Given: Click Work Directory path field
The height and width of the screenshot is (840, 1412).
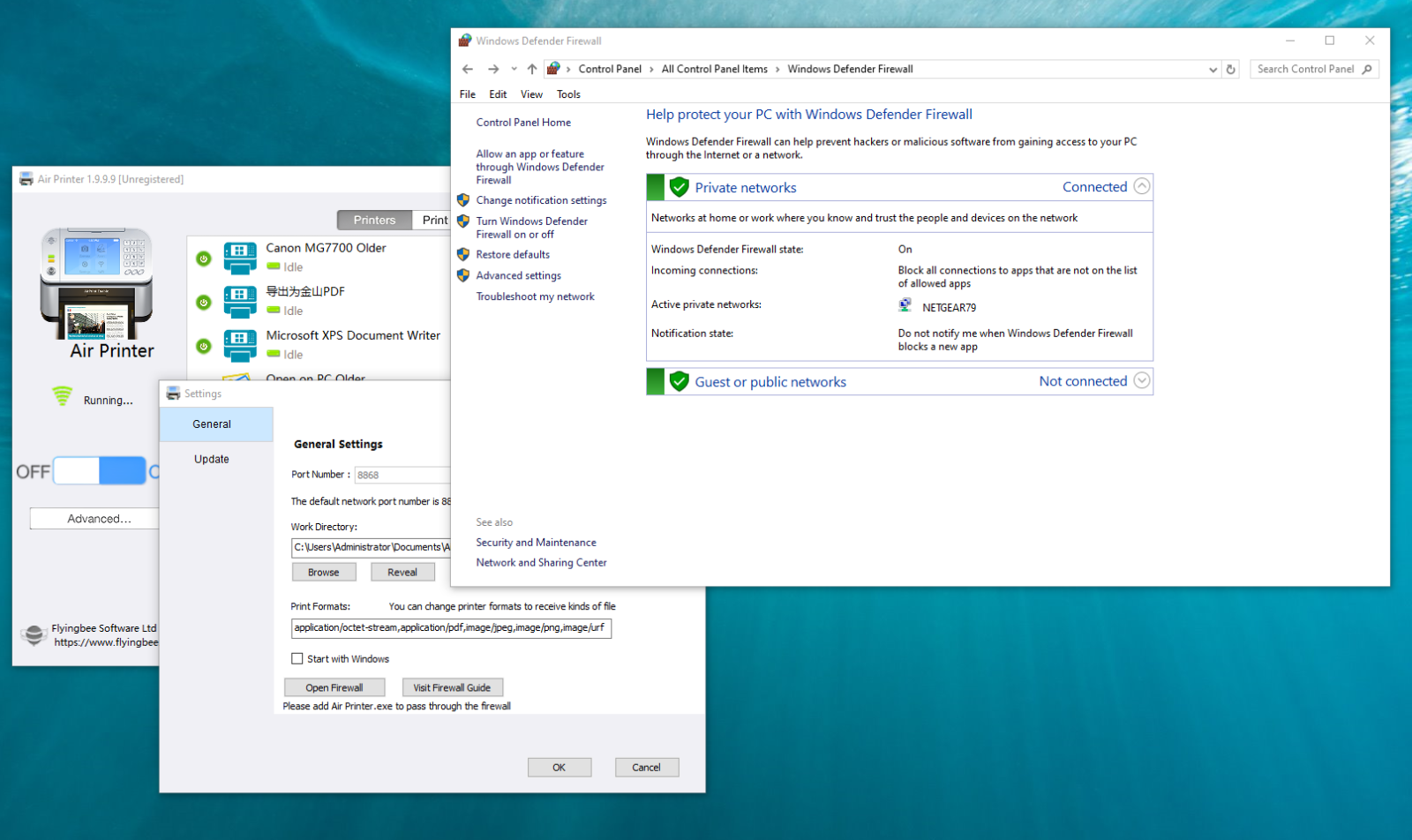Looking at the screenshot, I should click(x=371, y=547).
